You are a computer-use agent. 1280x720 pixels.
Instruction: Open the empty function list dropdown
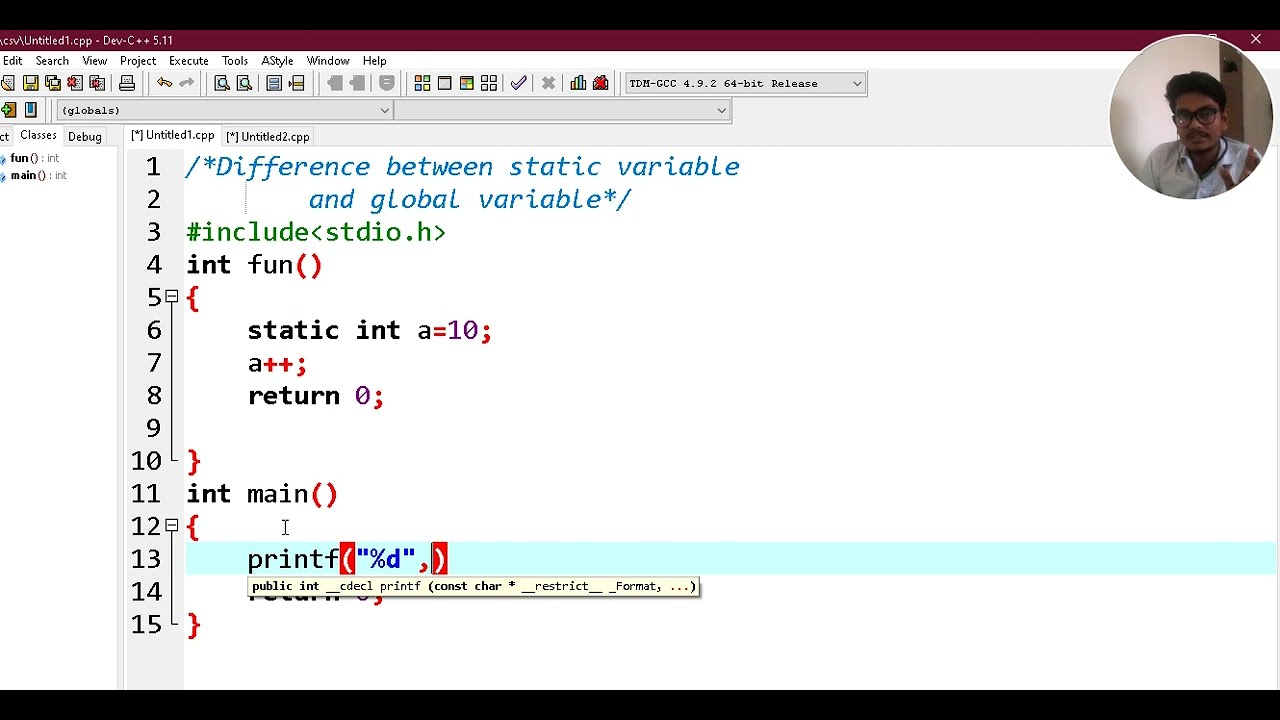click(x=562, y=110)
